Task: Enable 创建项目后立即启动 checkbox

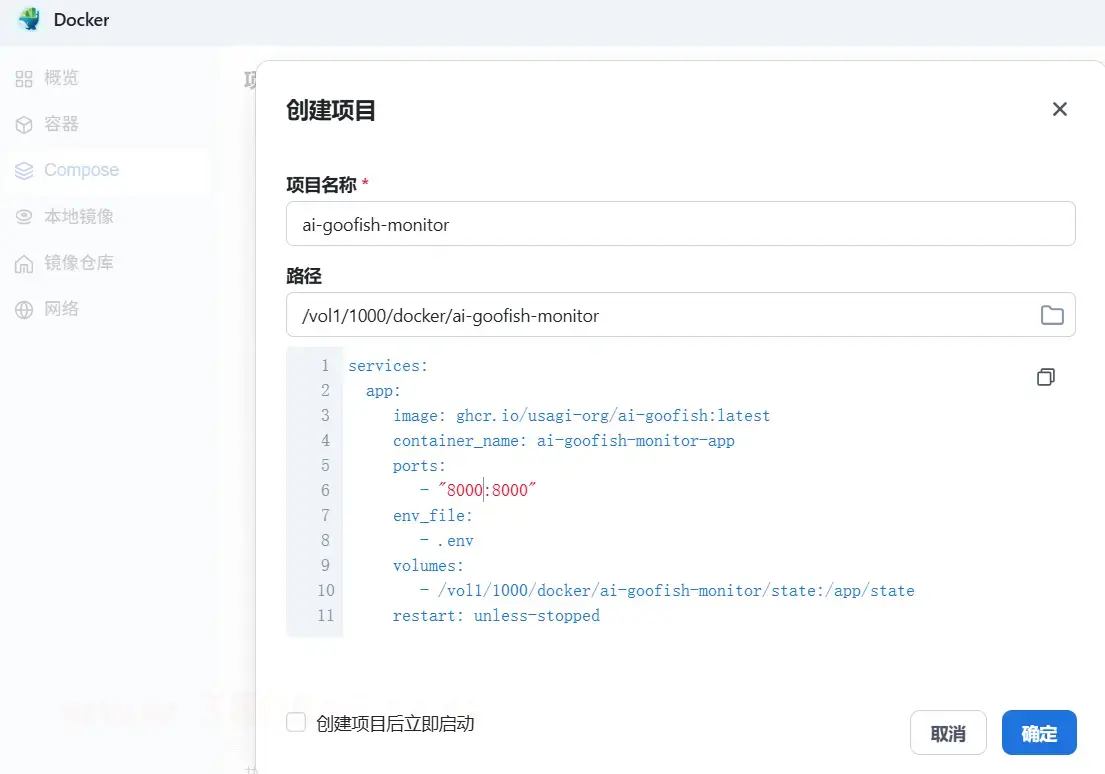Action: pyautogui.click(x=296, y=722)
